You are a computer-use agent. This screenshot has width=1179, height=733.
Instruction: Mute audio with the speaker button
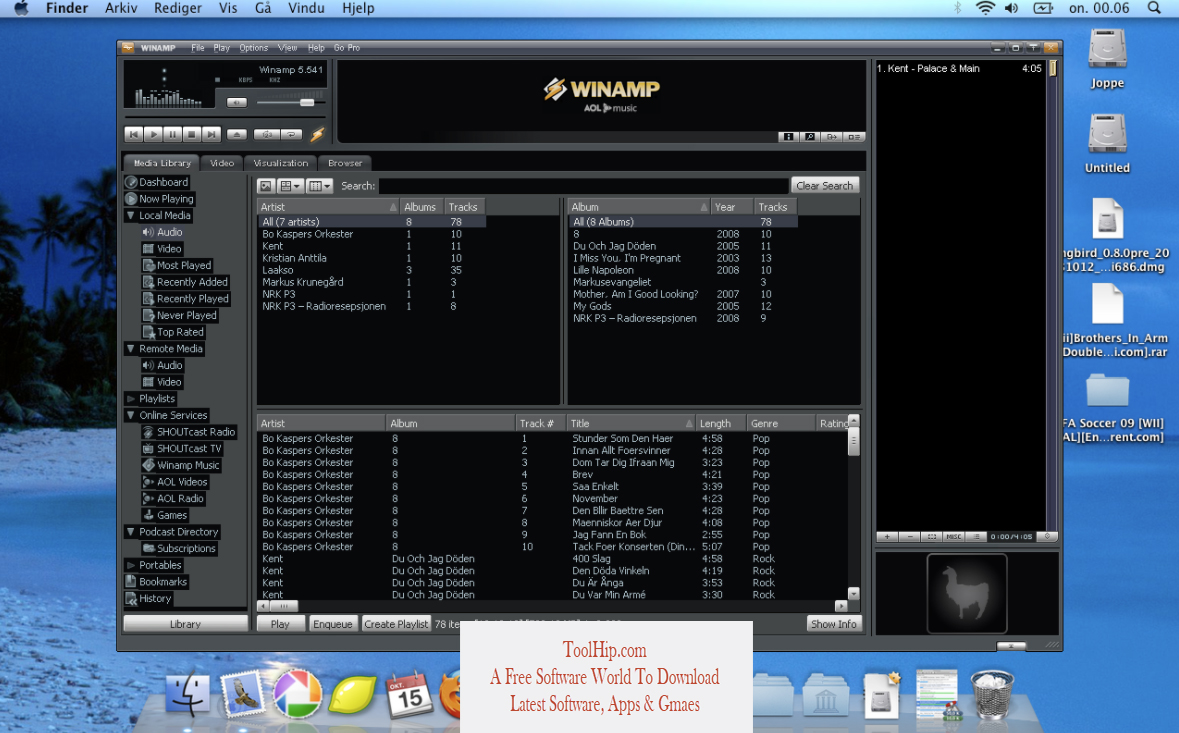click(237, 102)
